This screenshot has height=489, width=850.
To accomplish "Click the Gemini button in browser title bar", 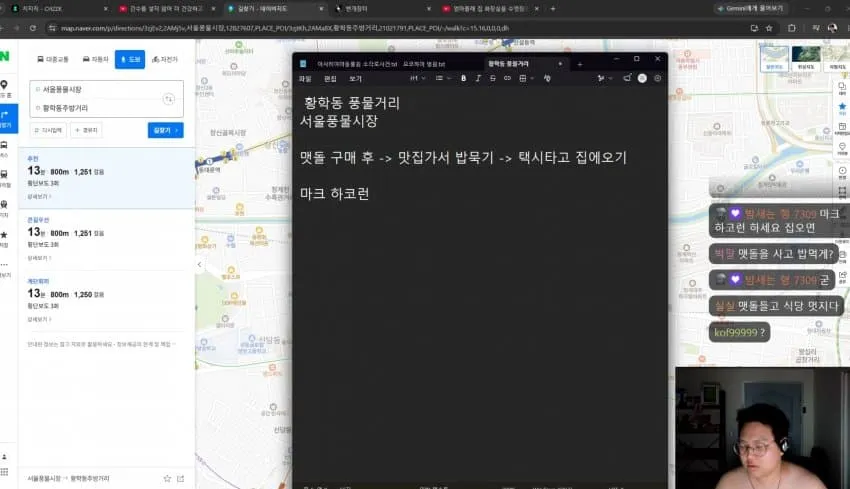I will click(x=751, y=9).
